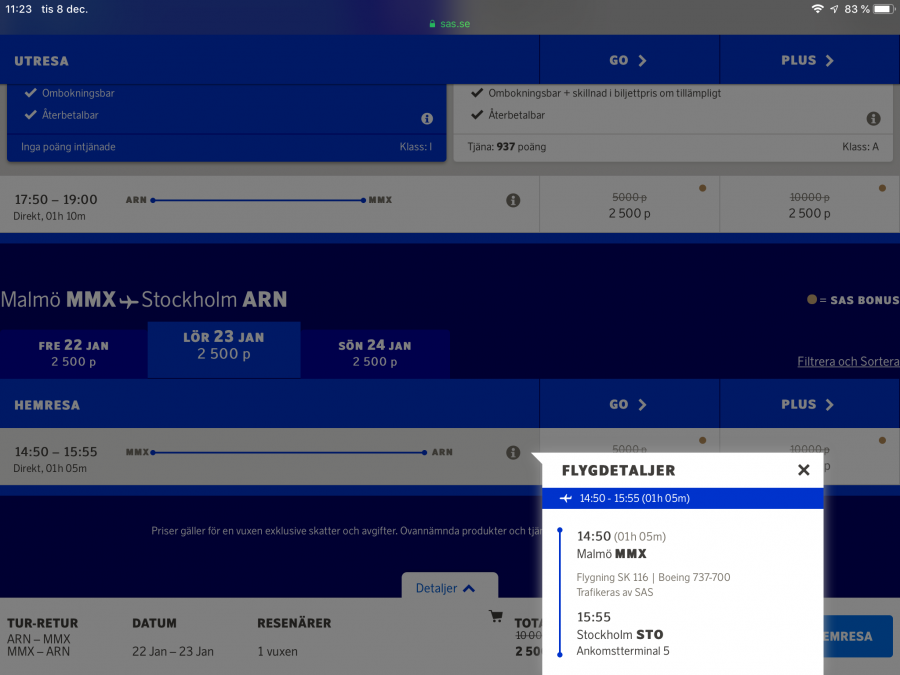Expand PLUS column in Hemresa header
This screenshot has height=675, width=900.
[808, 404]
